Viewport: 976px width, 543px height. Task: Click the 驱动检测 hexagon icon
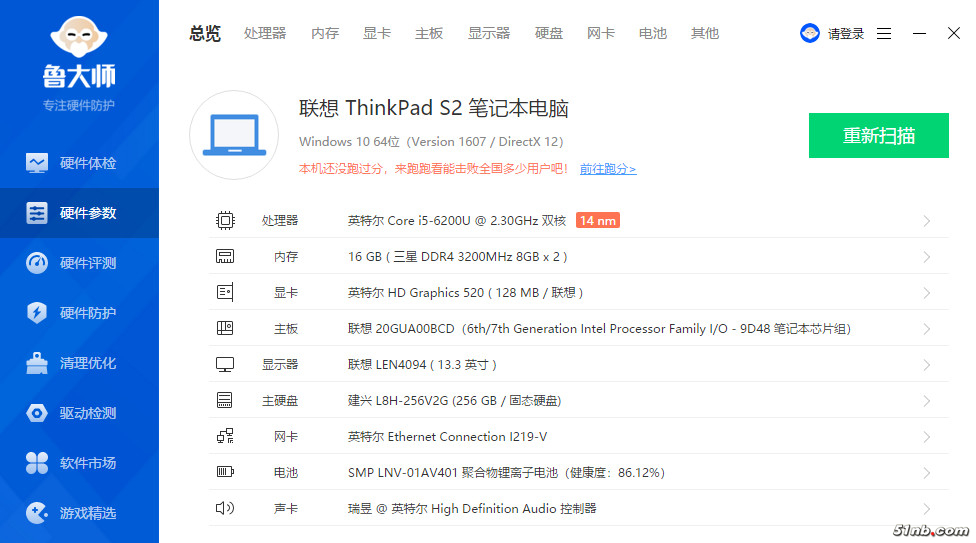(37, 413)
